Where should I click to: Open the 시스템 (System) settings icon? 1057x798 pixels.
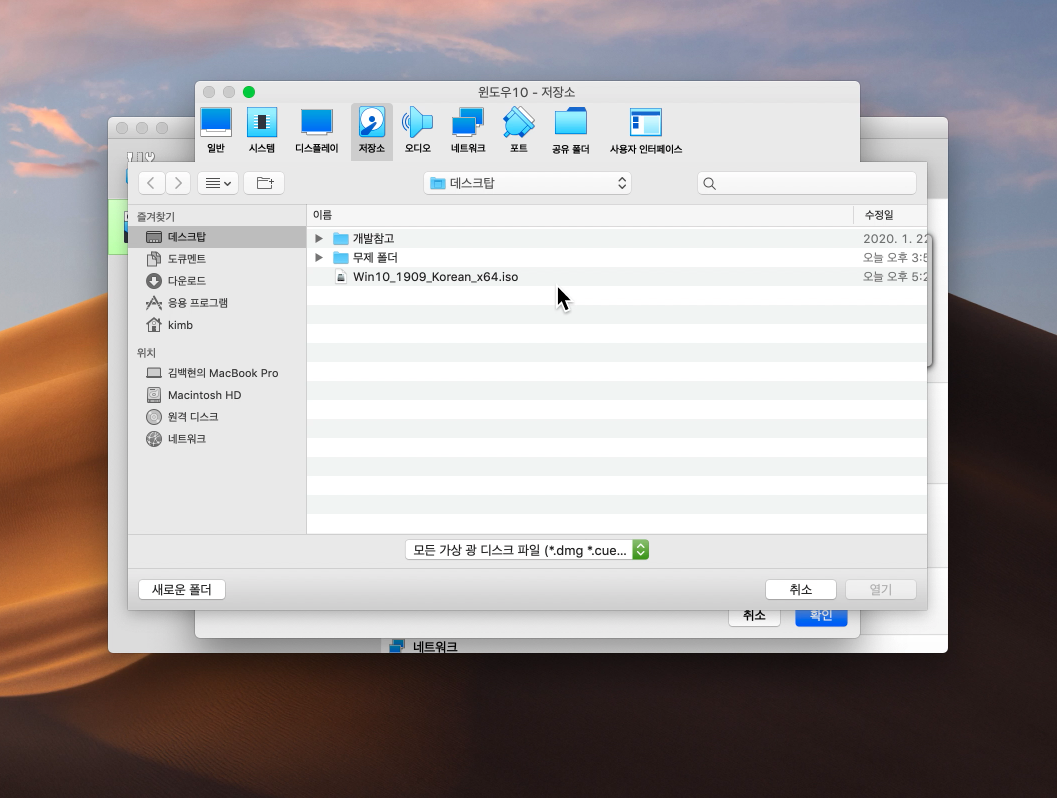tap(262, 131)
